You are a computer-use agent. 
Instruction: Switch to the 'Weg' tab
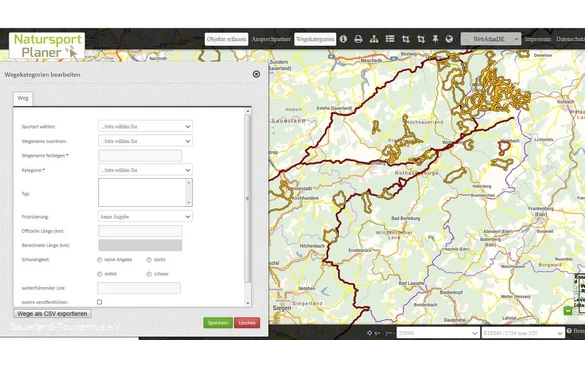(23, 98)
